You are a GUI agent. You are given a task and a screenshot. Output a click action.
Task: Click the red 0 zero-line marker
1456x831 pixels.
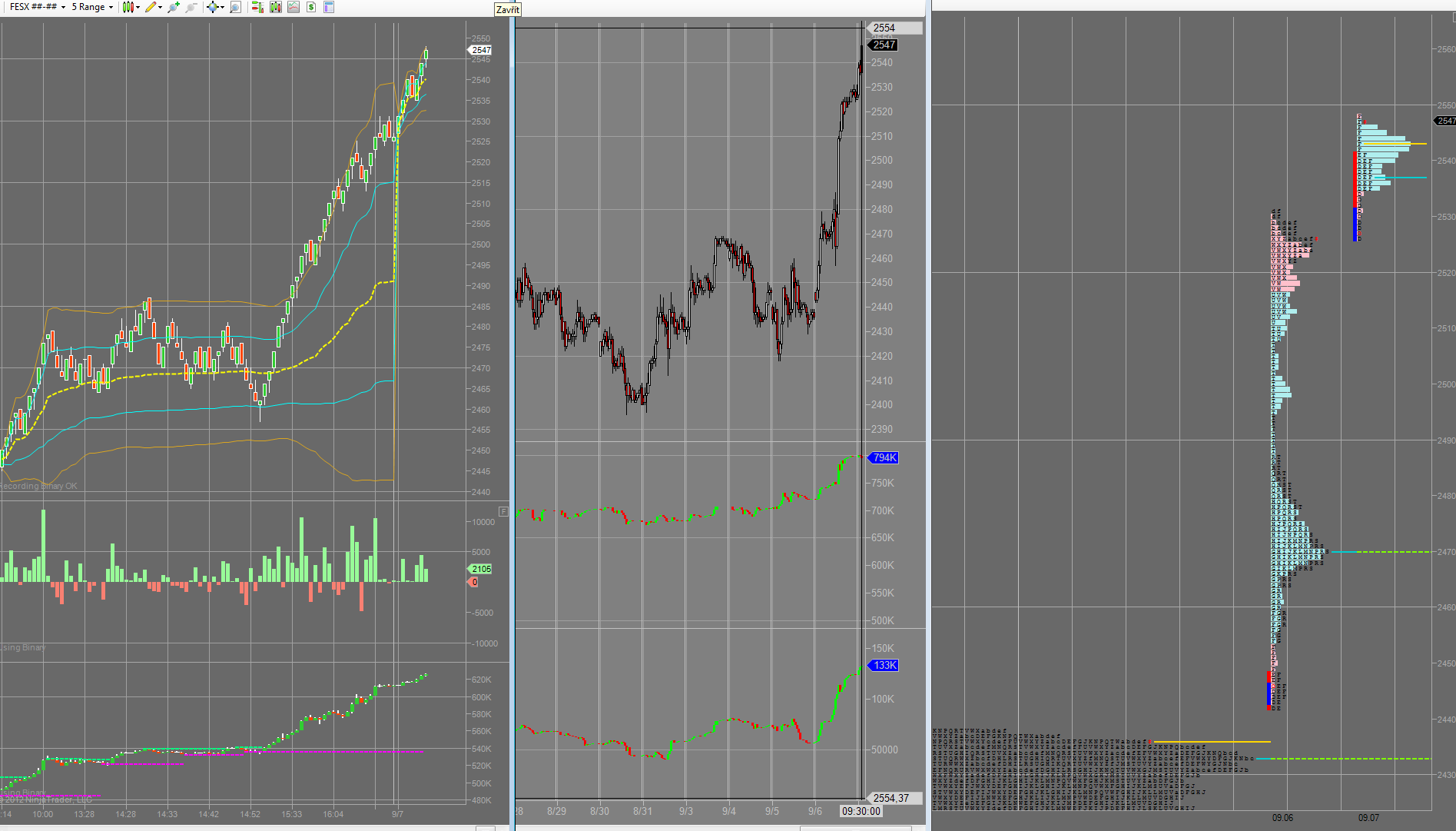pyautogui.click(x=473, y=582)
